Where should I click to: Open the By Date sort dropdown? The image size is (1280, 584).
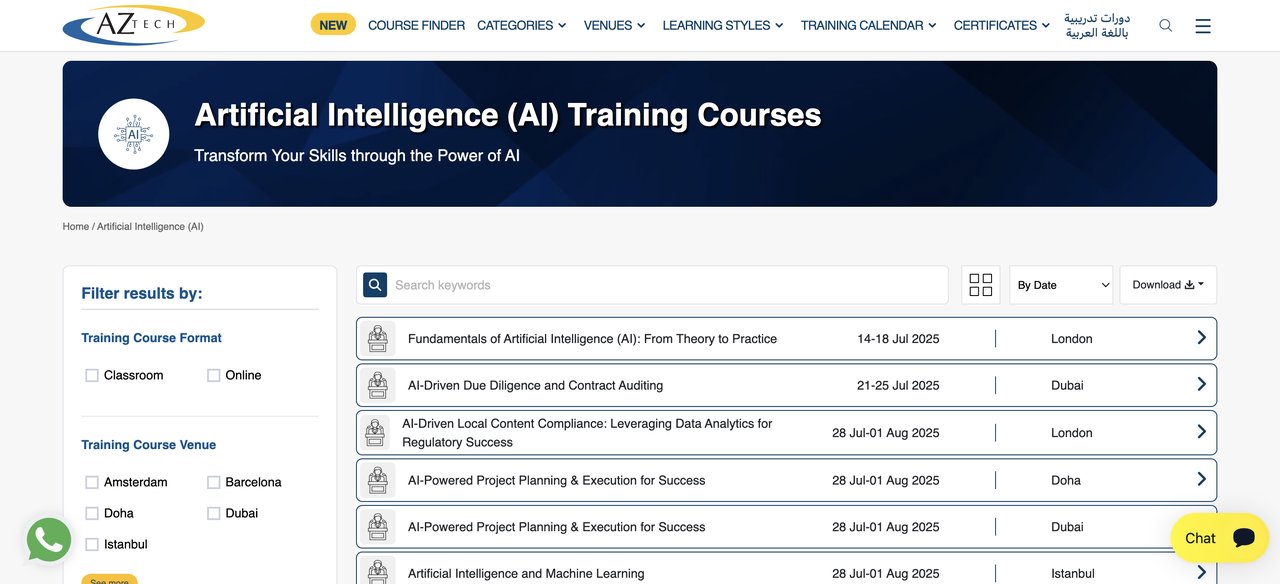coord(1061,285)
